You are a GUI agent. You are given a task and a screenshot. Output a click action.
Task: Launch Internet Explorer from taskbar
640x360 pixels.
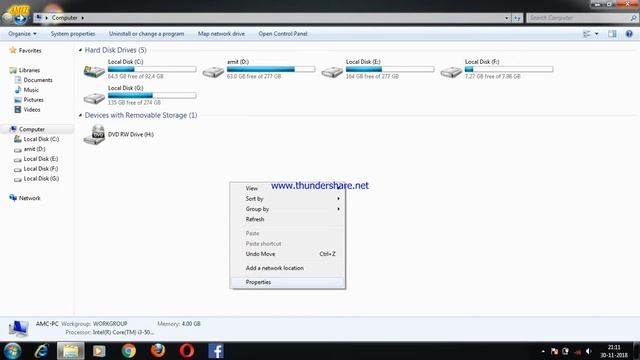pyautogui.click(x=42, y=351)
